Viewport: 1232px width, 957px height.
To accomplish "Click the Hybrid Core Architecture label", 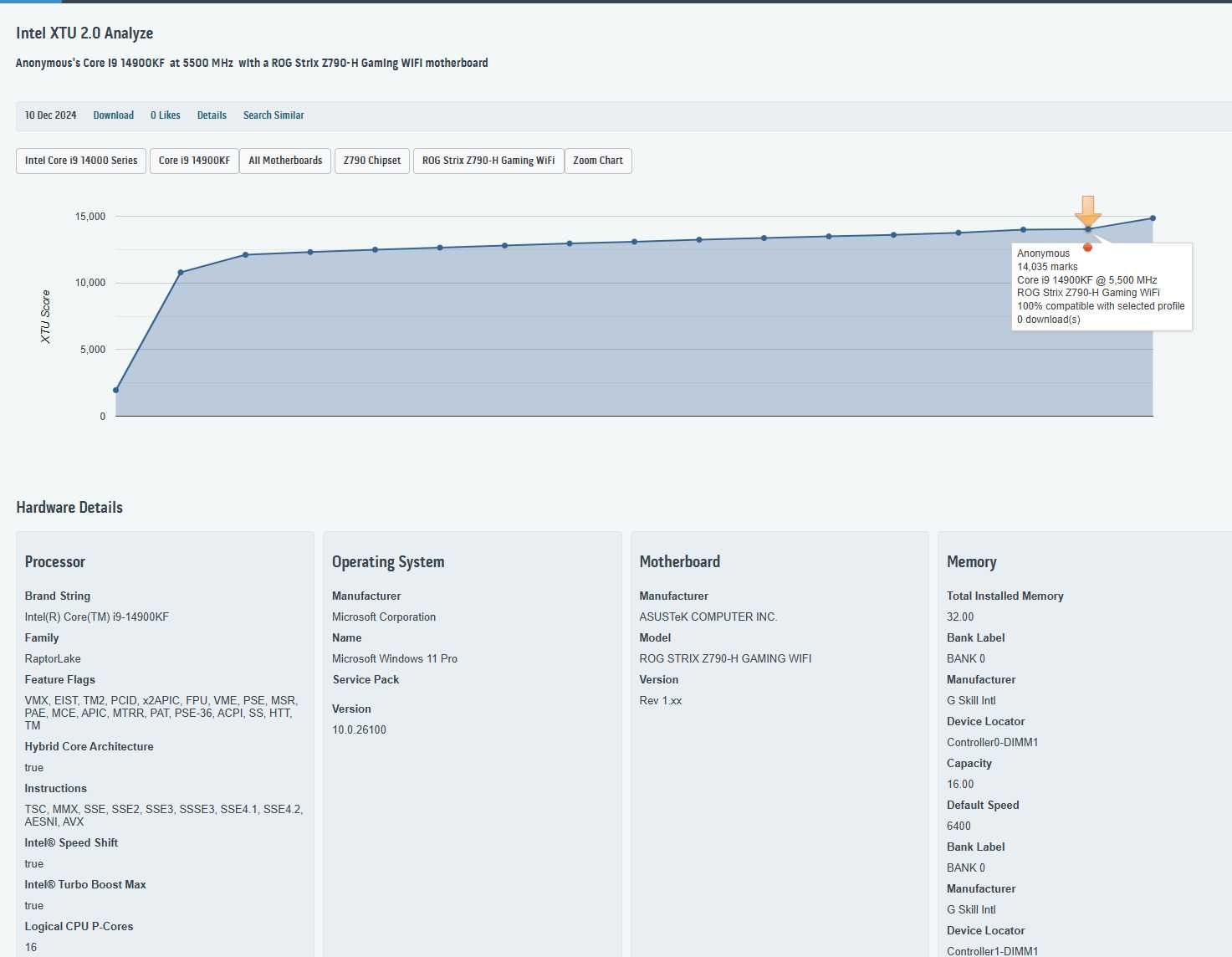I will click(89, 746).
